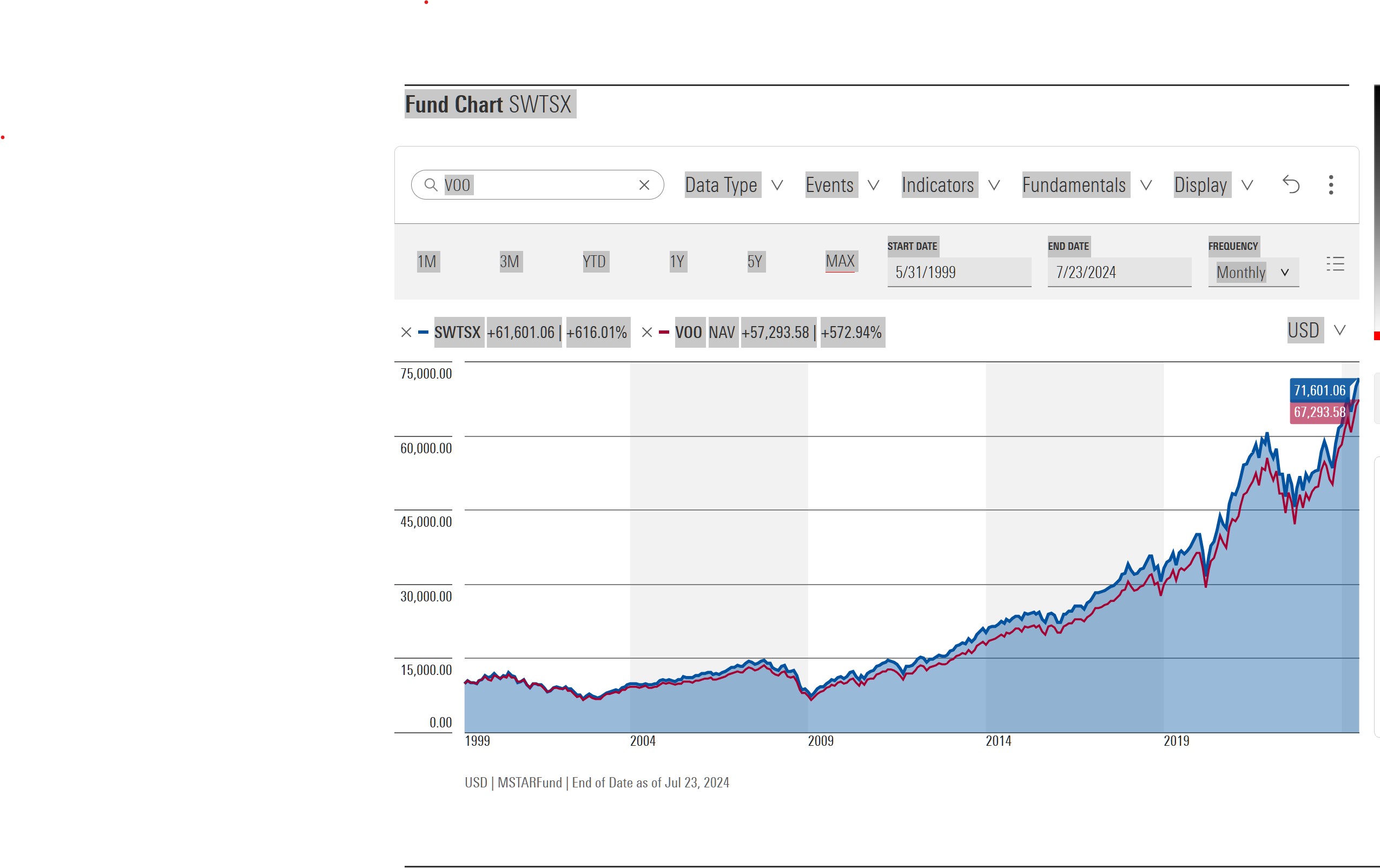Toggle the list legend view icon

point(1335,263)
